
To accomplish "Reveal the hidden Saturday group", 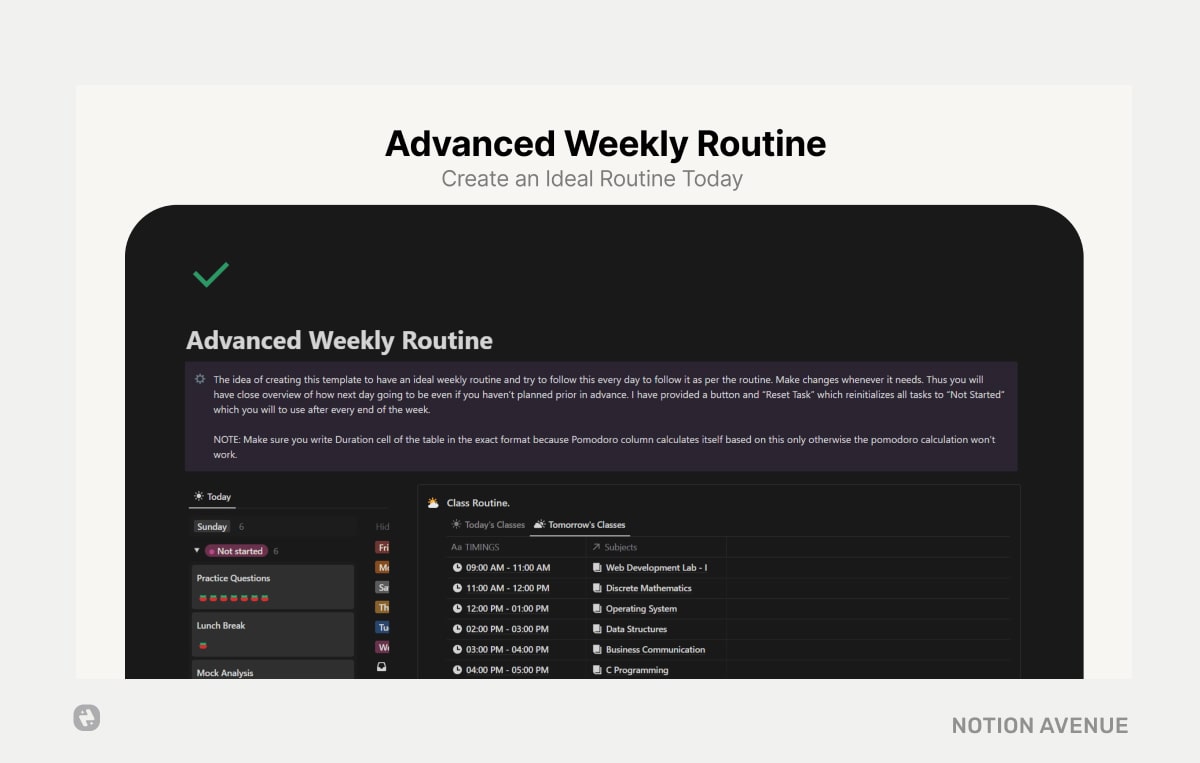I will pos(383,587).
